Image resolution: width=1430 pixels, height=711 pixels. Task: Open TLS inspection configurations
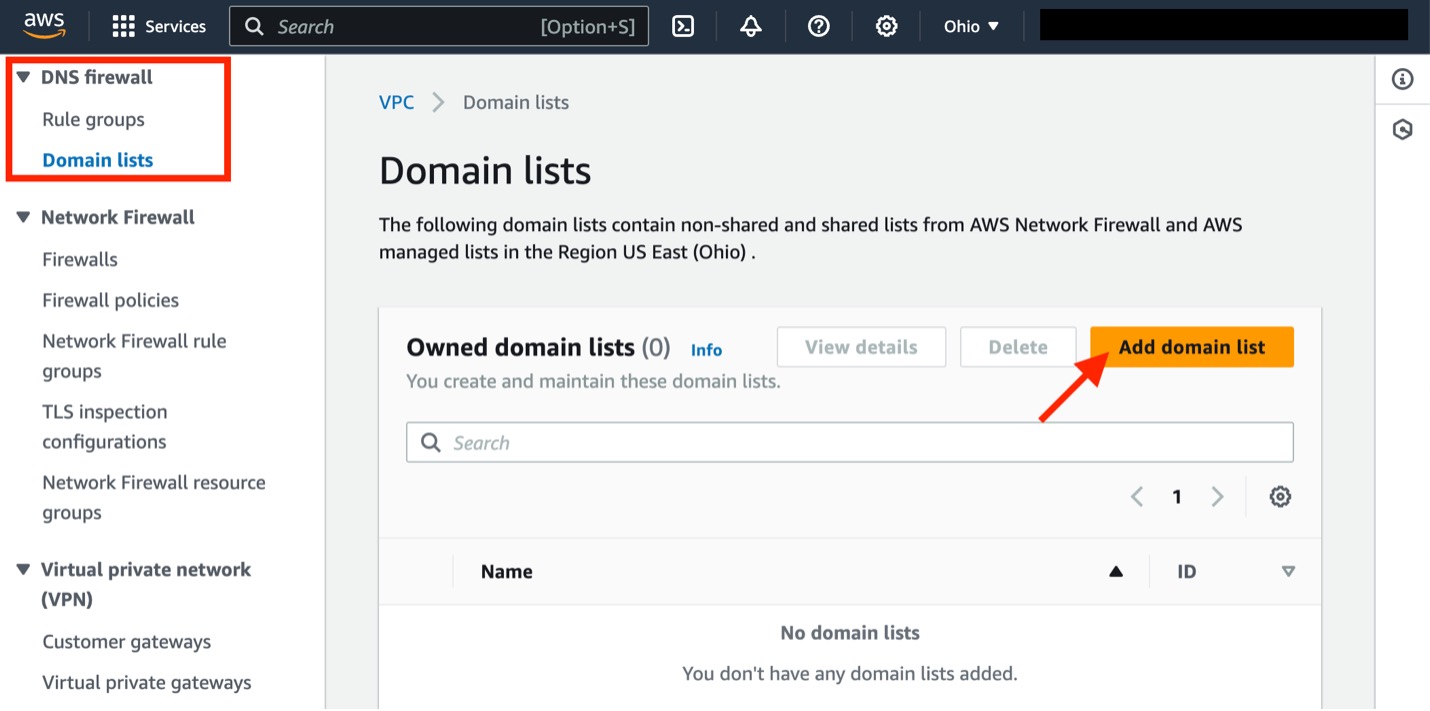(105, 427)
